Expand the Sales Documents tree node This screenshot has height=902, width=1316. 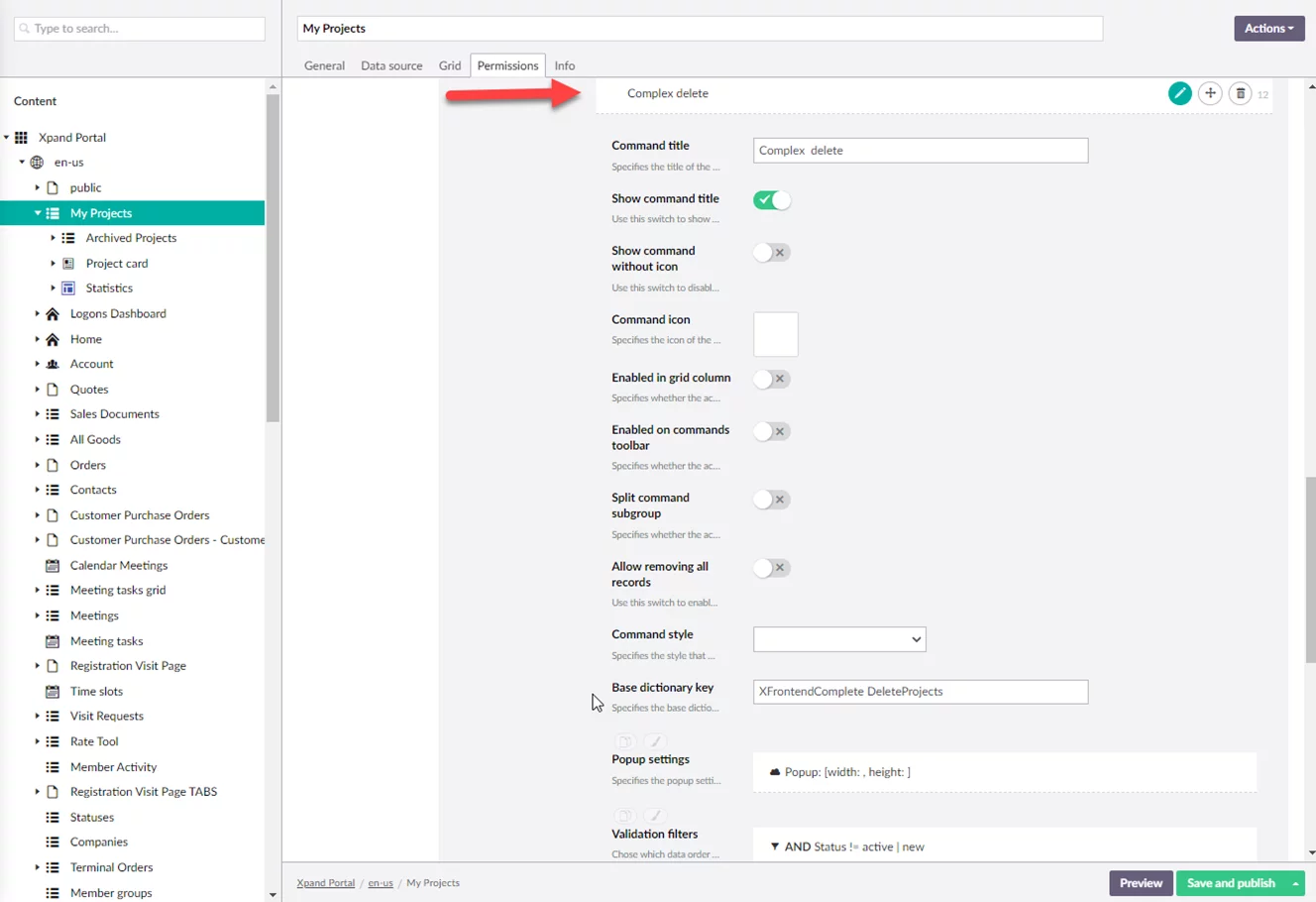click(x=38, y=414)
